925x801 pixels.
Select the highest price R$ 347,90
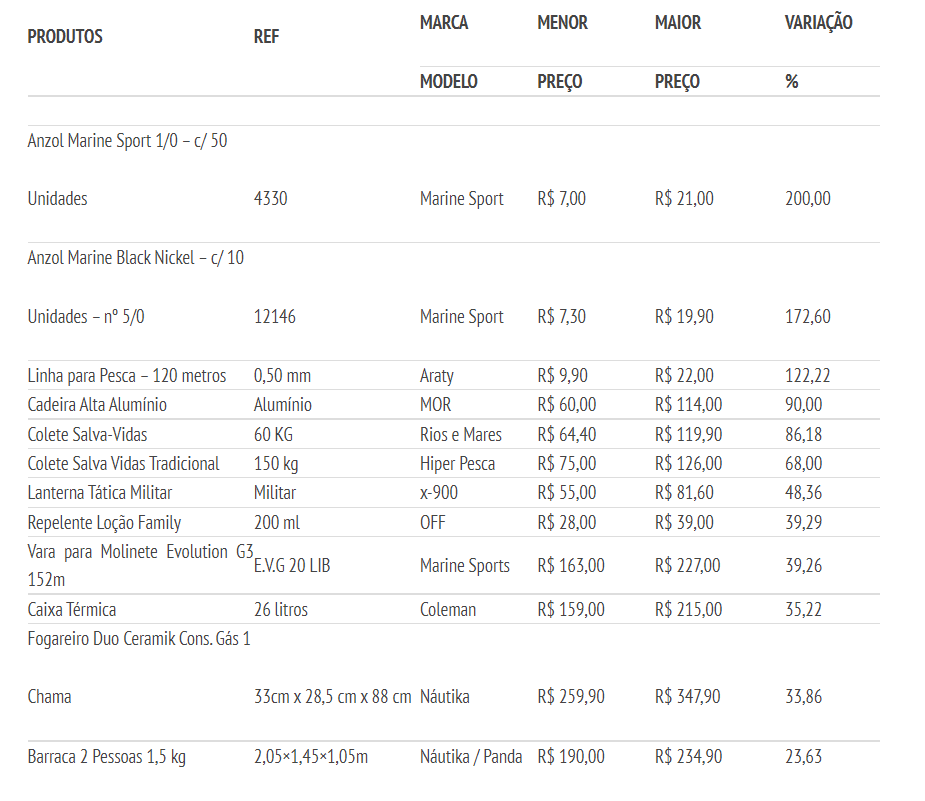(x=688, y=696)
